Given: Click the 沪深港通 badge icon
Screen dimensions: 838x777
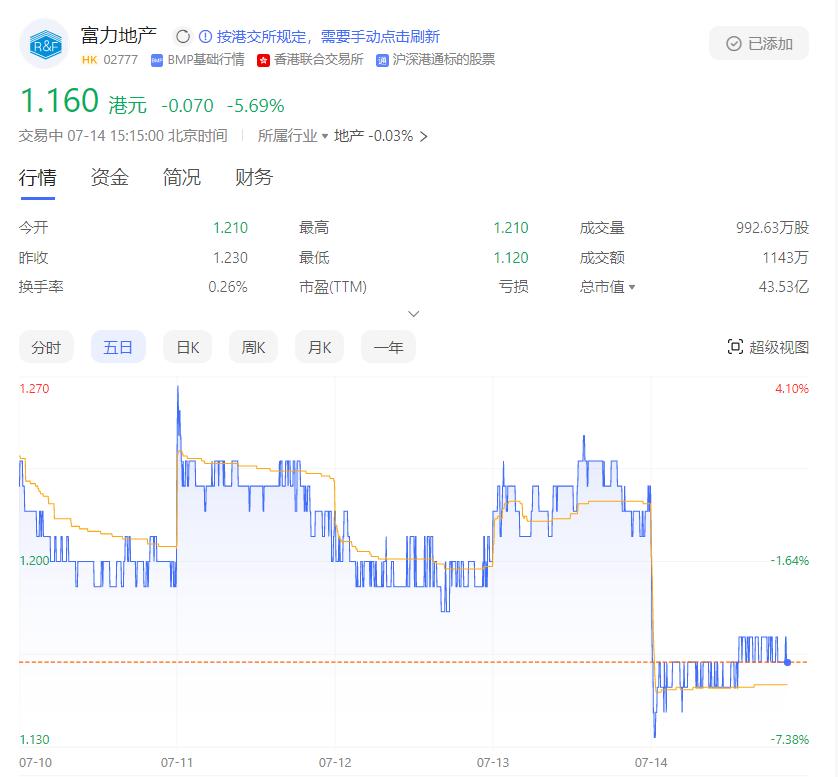Looking at the screenshot, I should tap(380, 60).
